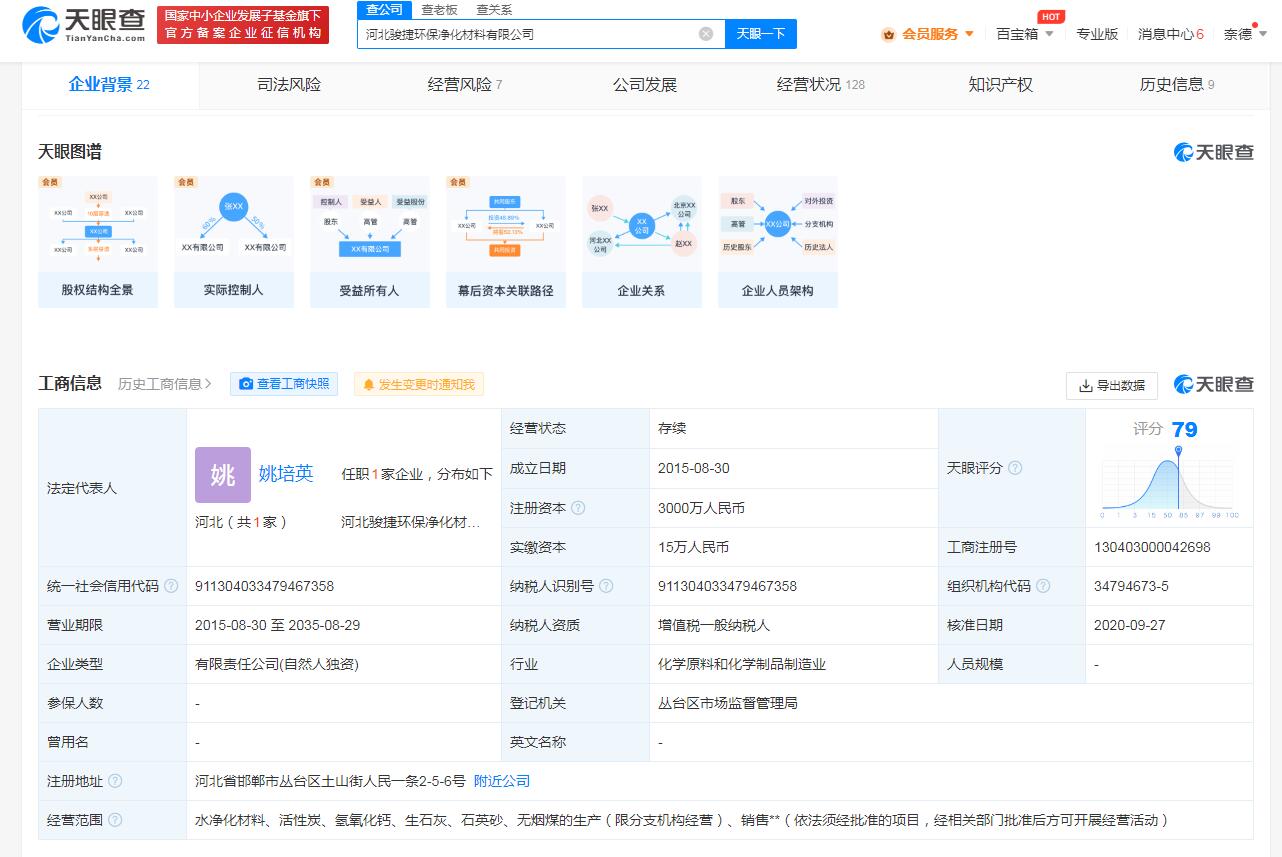
Task: Clear the company search field text
Action: [x=706, y=34]
